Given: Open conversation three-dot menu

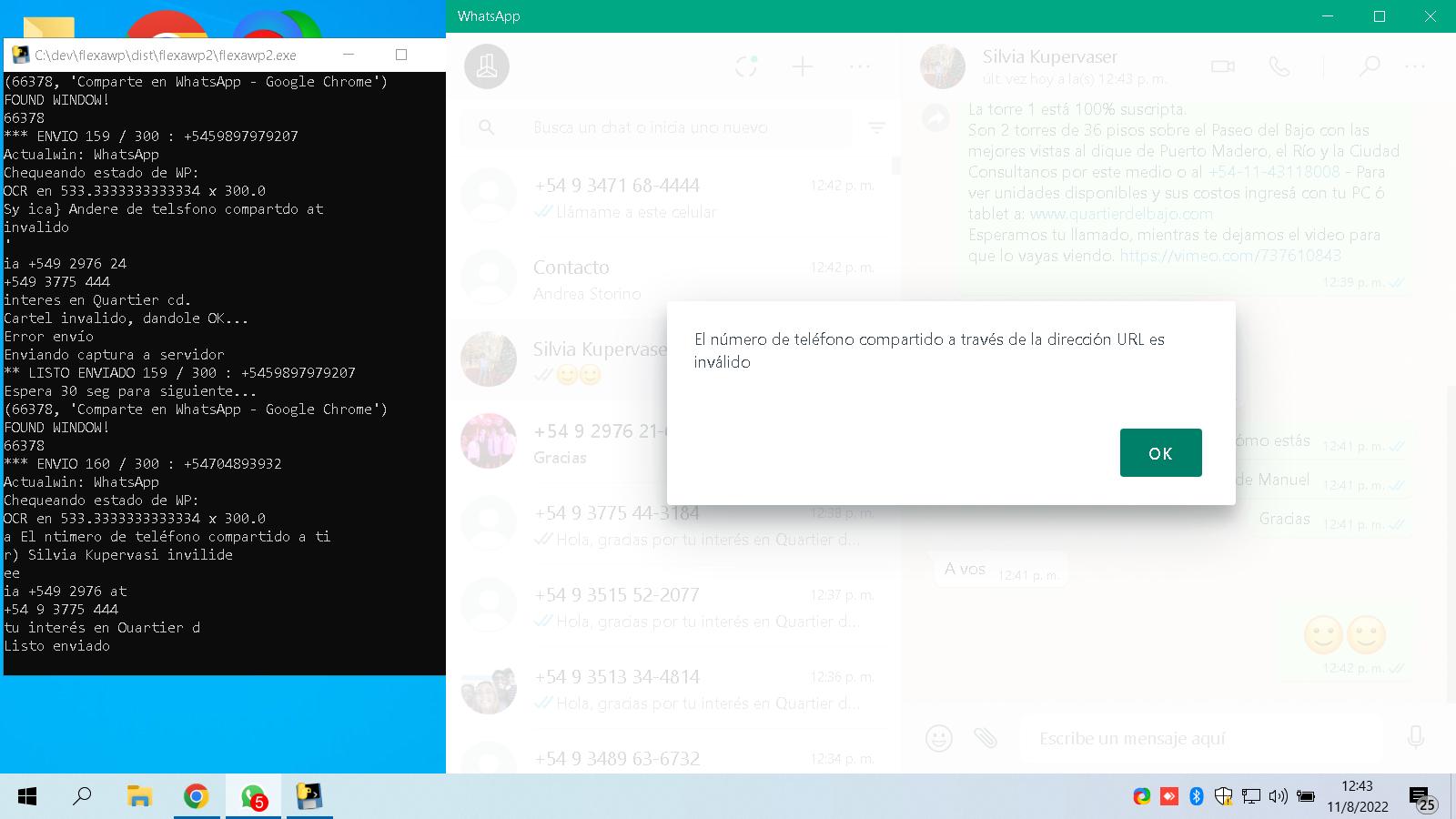Looking at the screenshot, I should 1415,66.
